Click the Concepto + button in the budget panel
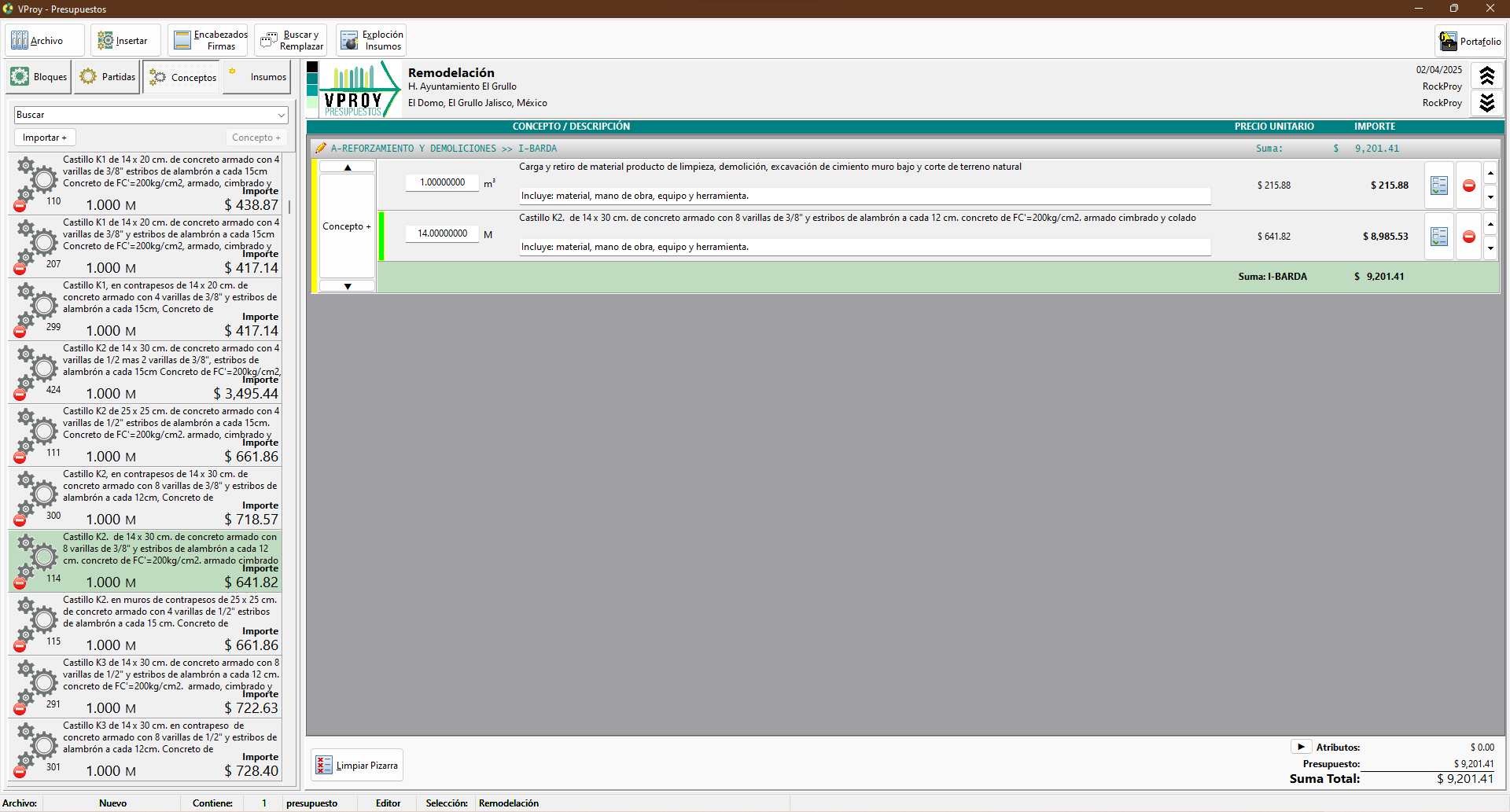The height and width of the screenshot is (812, 1510). (346, 226)
